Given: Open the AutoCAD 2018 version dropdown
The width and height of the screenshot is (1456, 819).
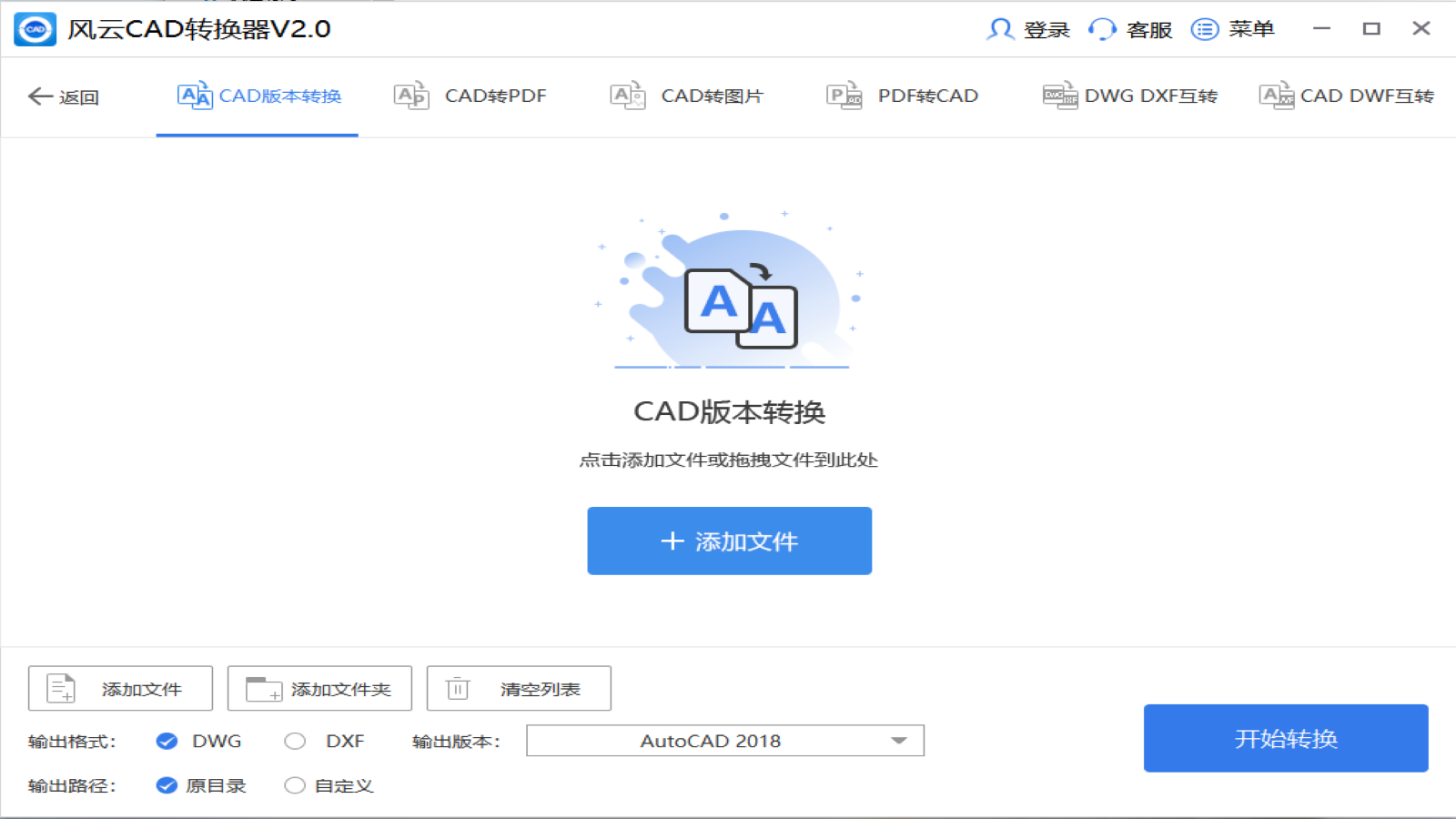Looking at the screenshot, I should point(723,740).
